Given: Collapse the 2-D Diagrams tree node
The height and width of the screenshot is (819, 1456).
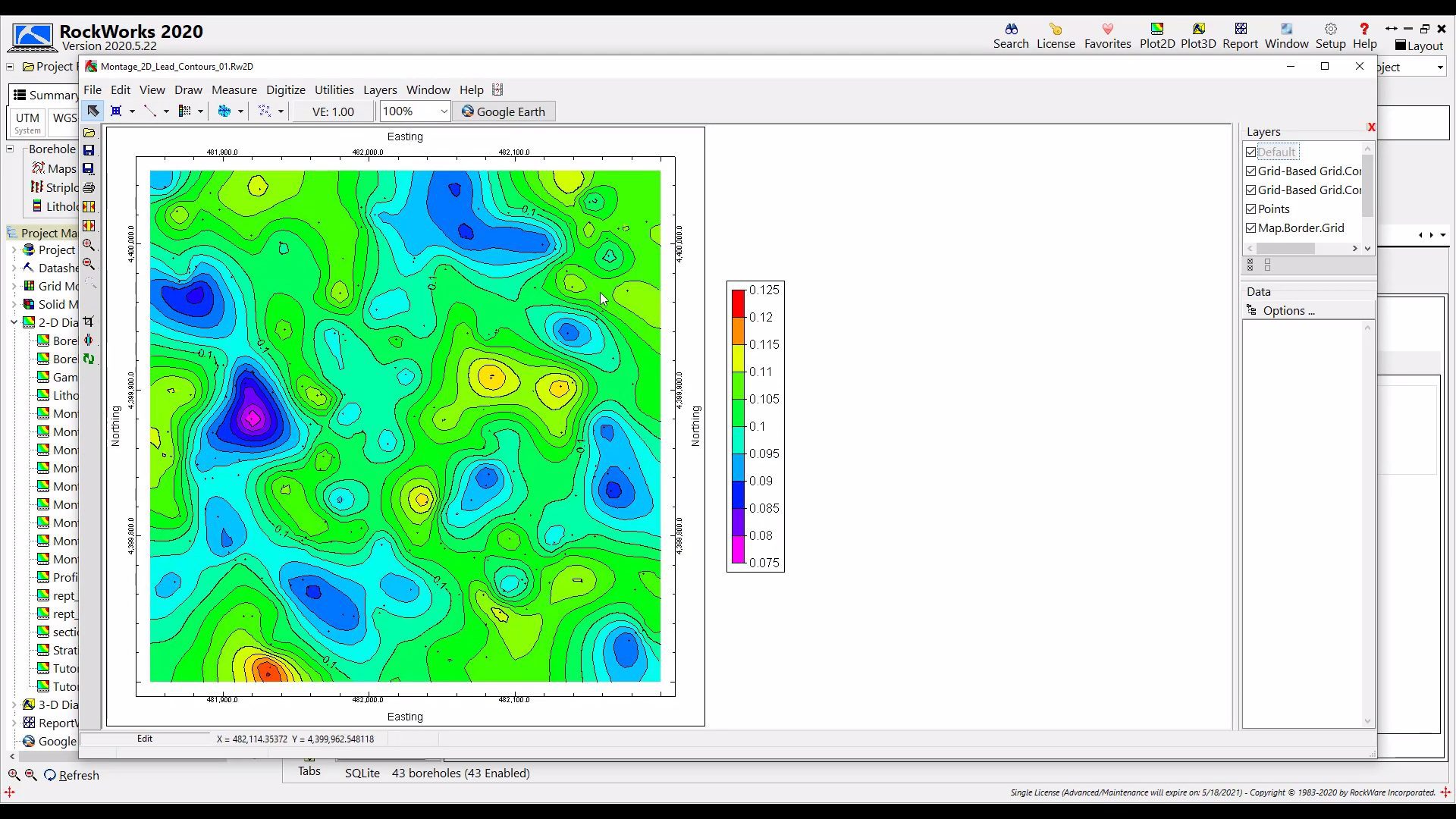Looking at the screenshot, I should [x=14, y=322].
